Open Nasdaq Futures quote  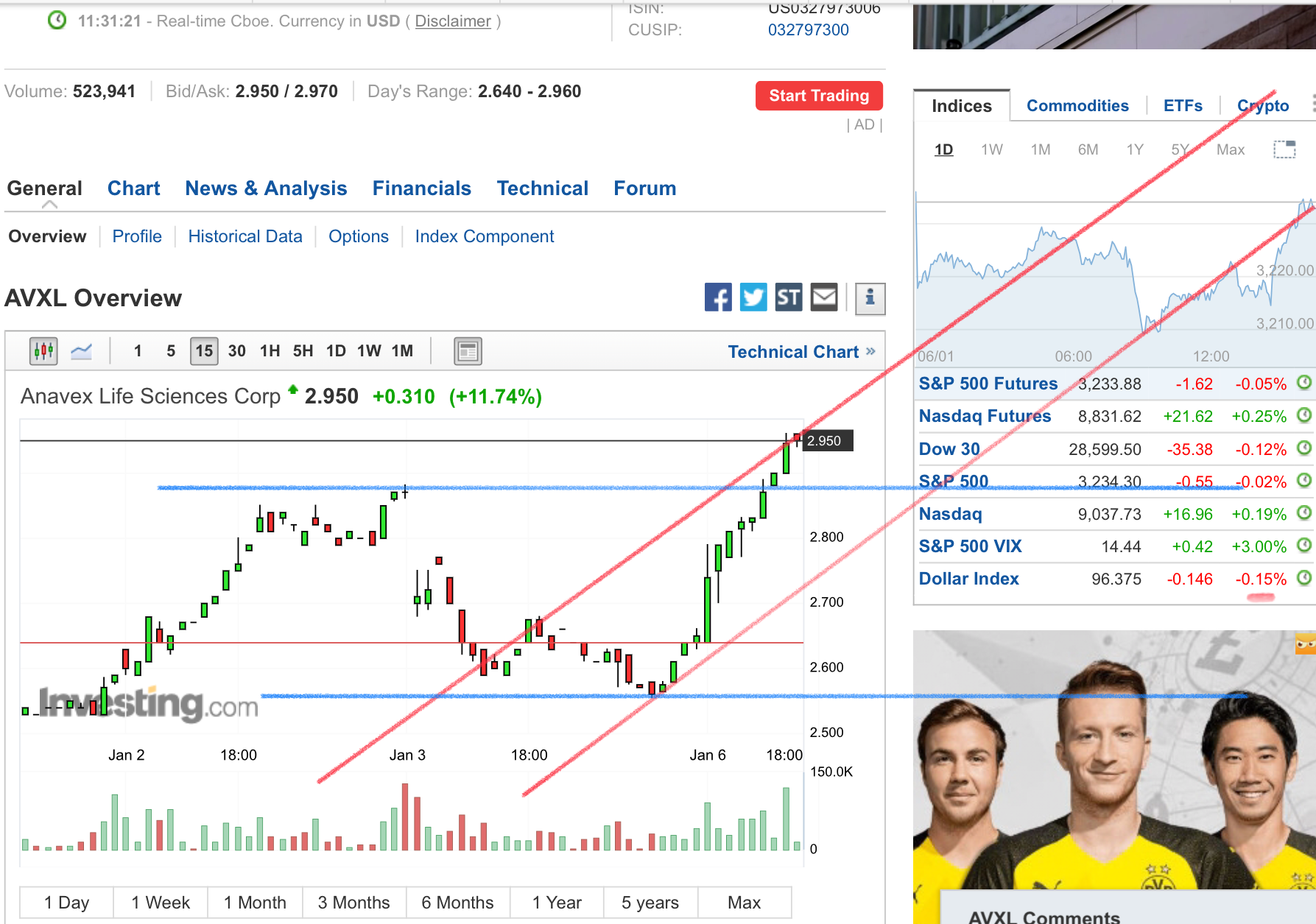pos(985,416)
